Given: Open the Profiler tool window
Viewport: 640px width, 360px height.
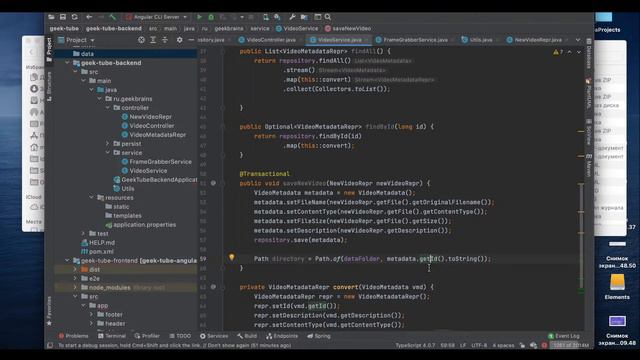Looking at the screenshot, I should click(147, 336).
